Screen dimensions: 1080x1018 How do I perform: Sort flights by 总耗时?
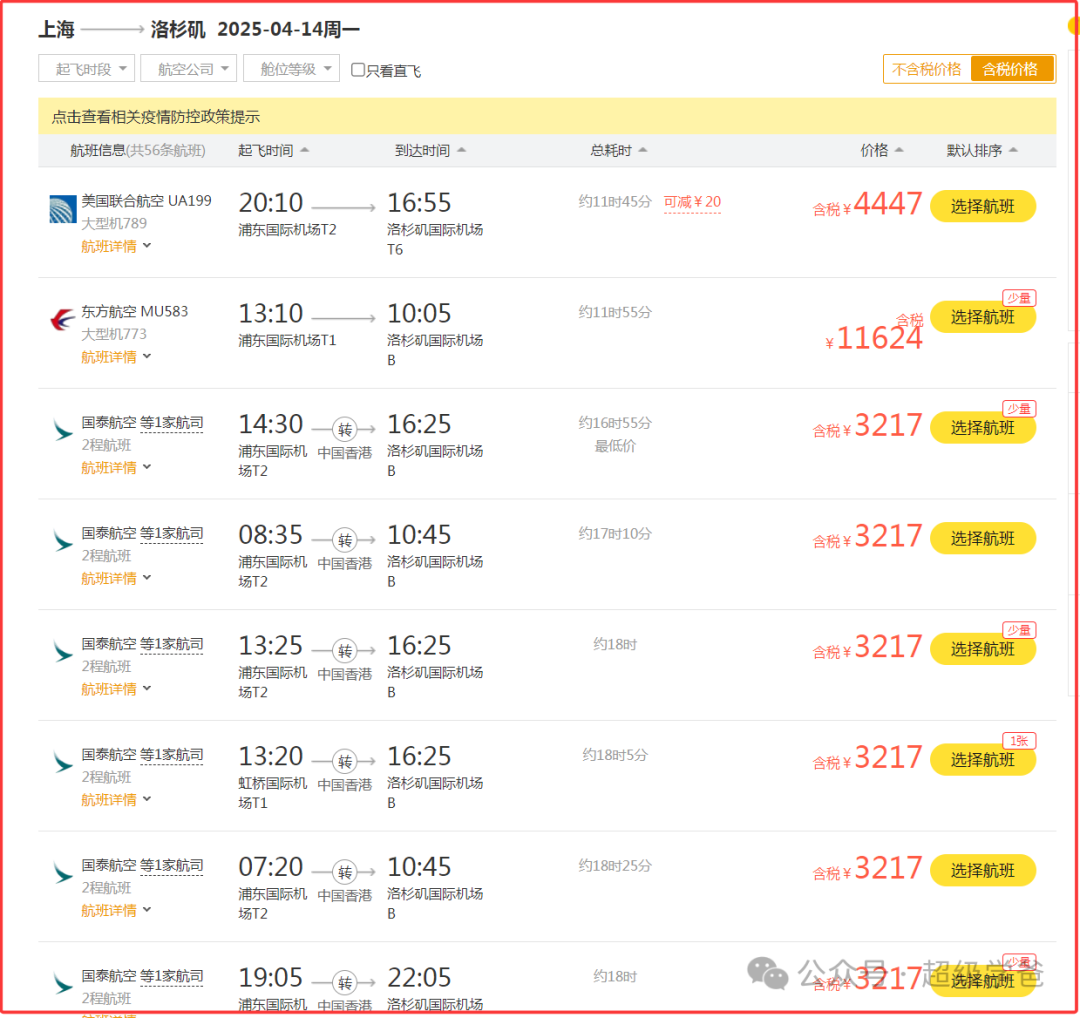click(619, 150)
